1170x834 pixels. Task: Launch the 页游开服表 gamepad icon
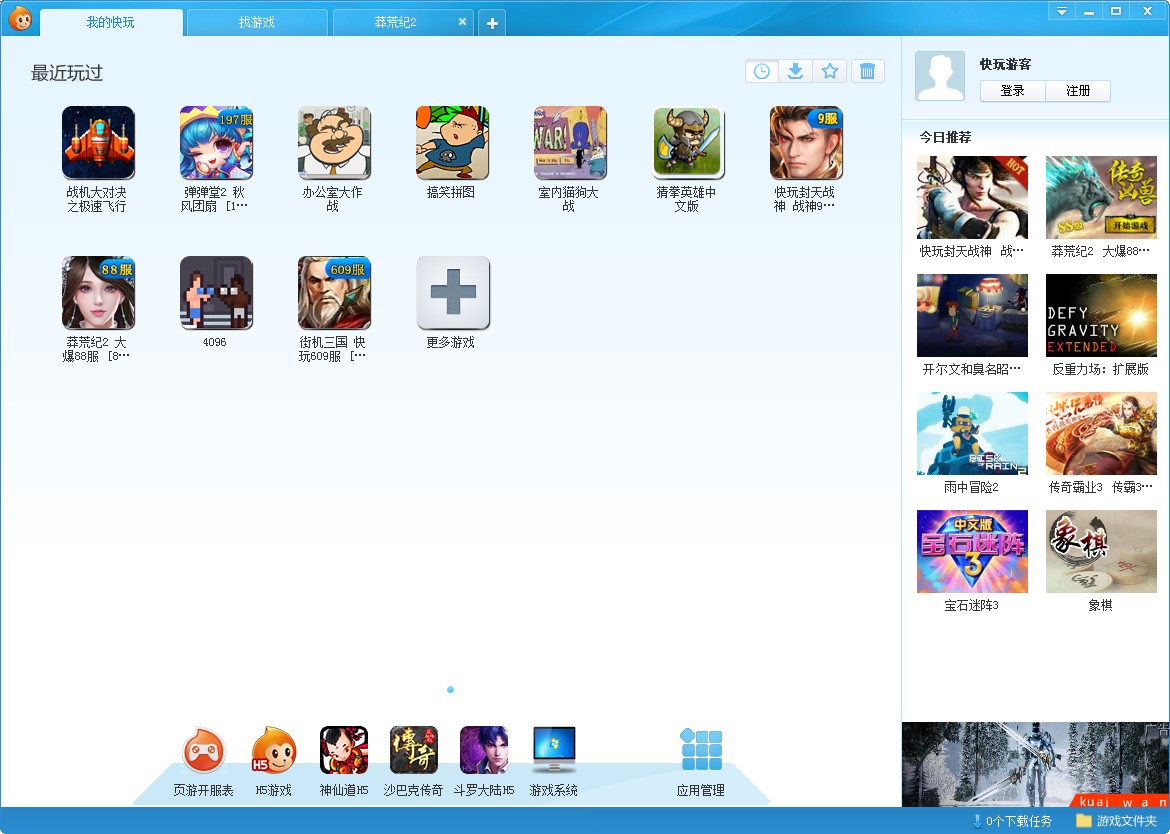[x=203, y=750]
